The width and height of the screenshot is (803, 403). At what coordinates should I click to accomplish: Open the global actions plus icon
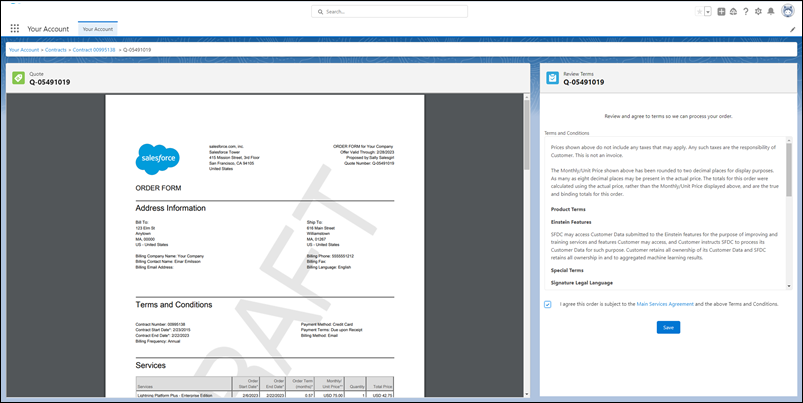pos(721,11)
